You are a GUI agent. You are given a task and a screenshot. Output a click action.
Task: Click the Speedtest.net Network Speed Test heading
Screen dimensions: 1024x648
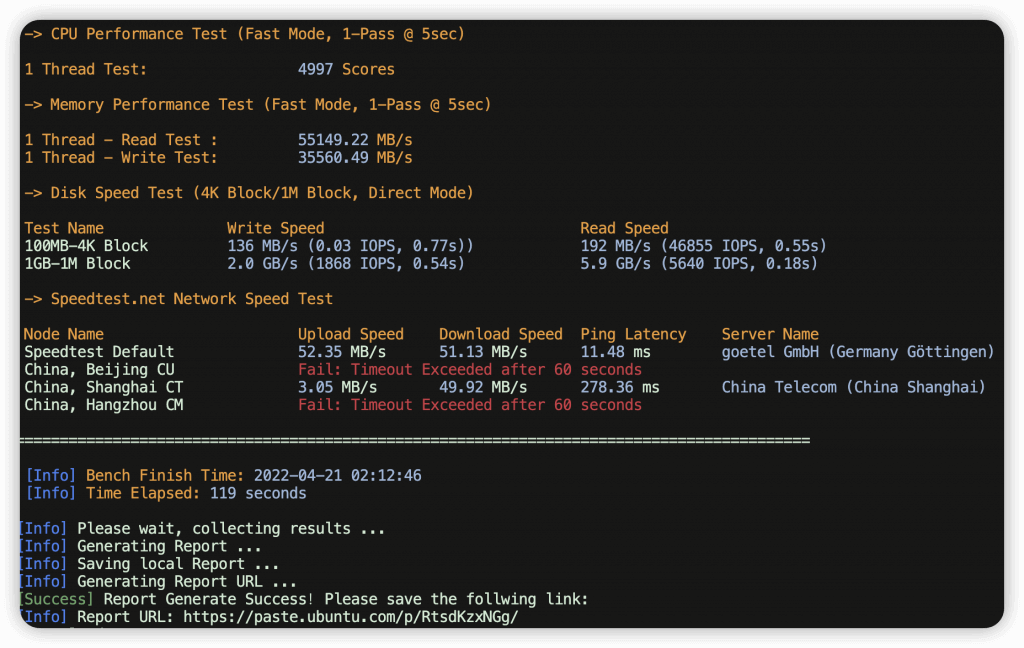pos(178,299)
